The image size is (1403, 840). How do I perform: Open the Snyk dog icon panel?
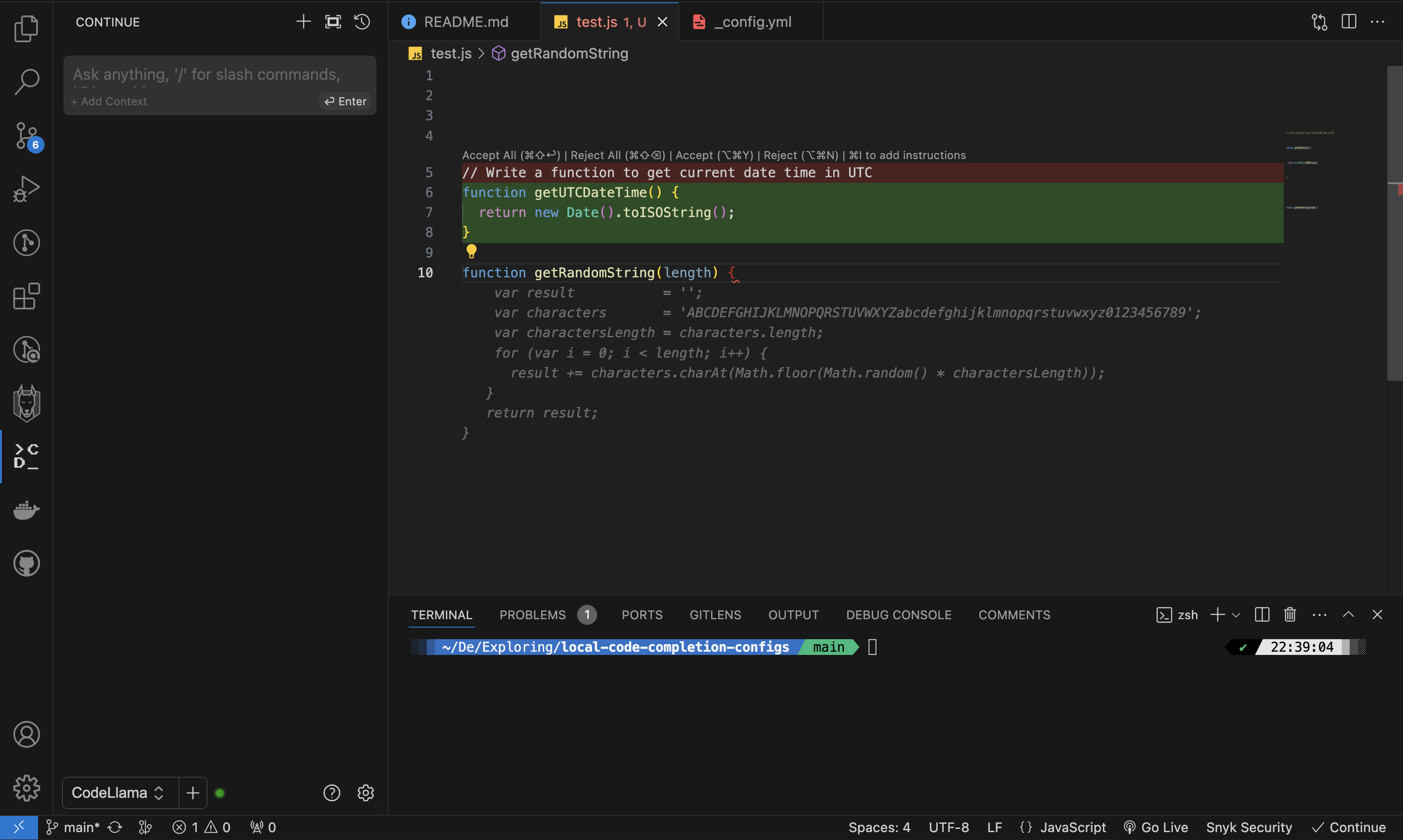(26, 403)
